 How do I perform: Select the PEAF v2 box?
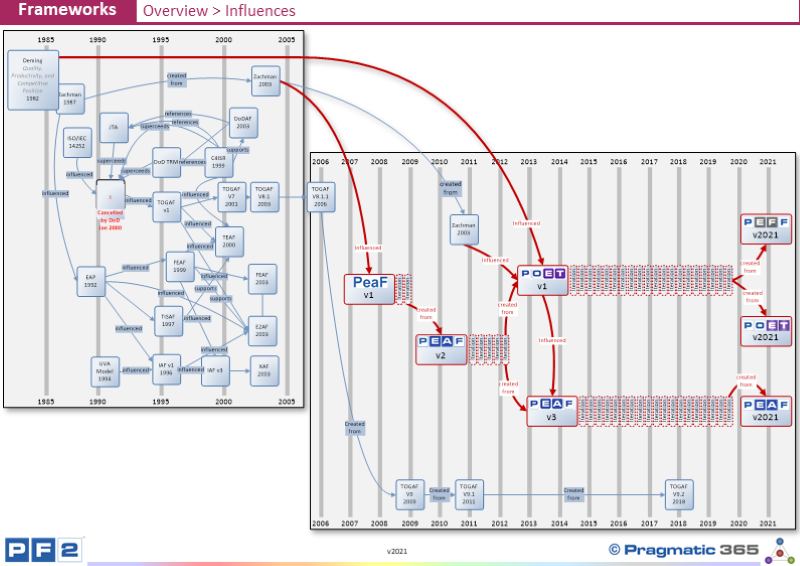441,350
